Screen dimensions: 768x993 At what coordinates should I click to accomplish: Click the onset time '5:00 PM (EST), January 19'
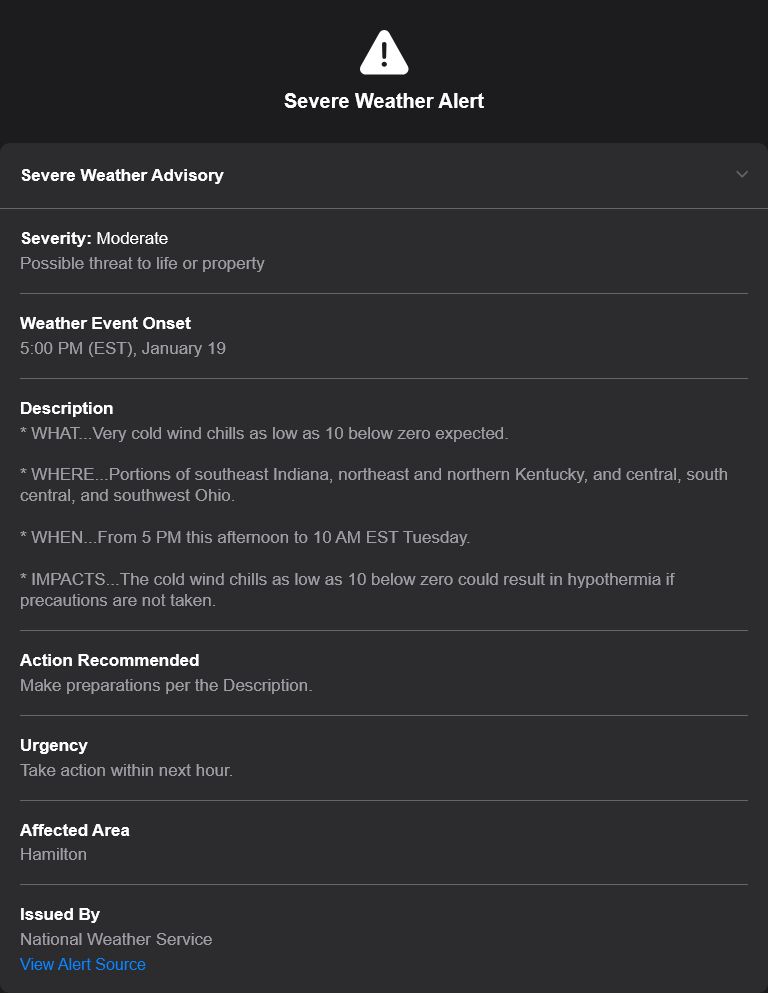click(x=123, y=348)
